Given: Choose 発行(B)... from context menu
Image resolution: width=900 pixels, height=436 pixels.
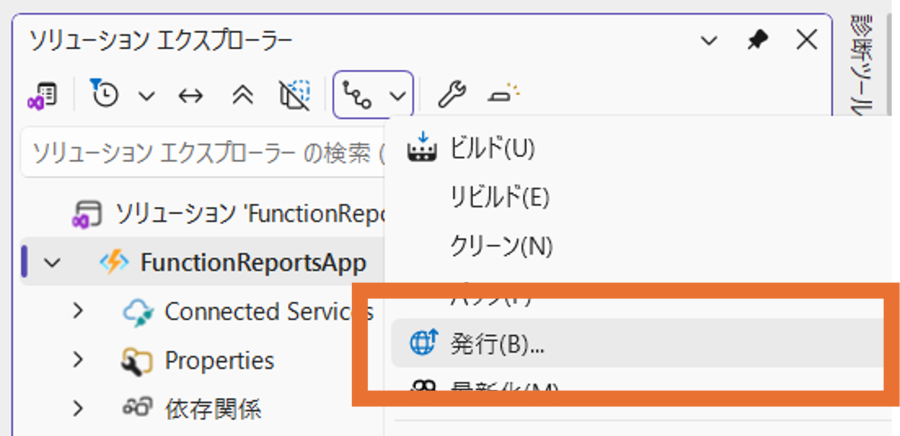Looking at the screenshot, I should pos(637,344).
